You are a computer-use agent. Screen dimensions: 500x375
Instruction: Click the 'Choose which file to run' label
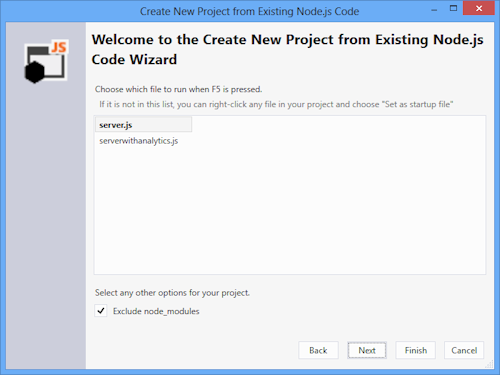click(x=178, y=89)
